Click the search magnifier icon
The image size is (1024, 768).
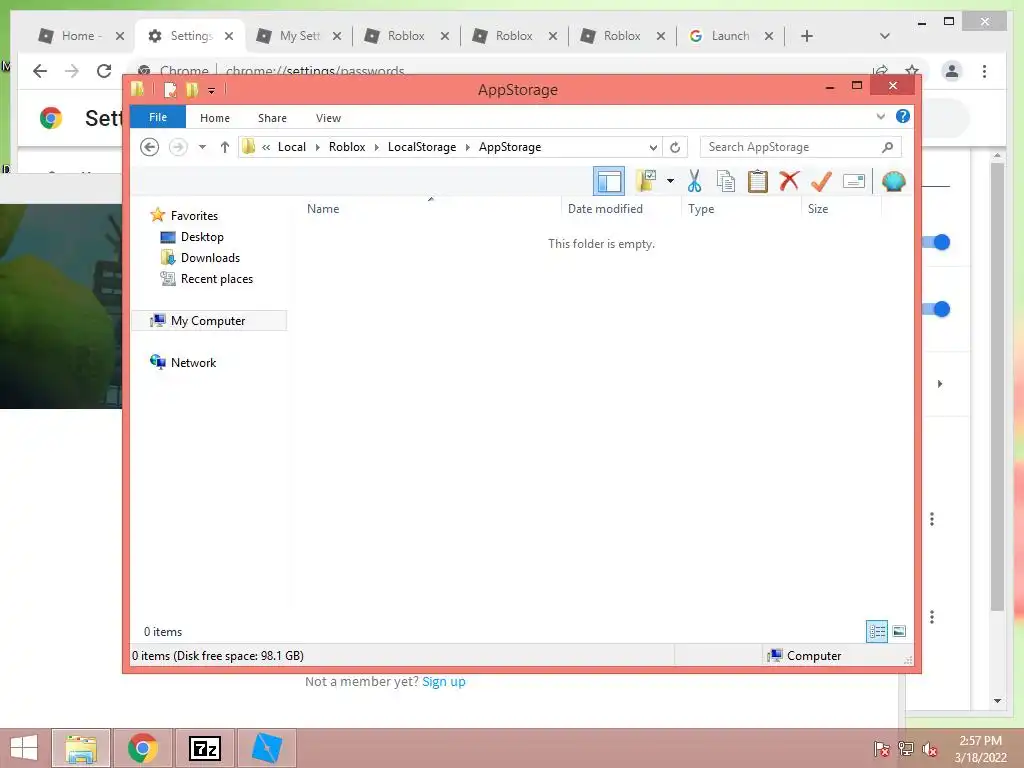click(887, 147)
